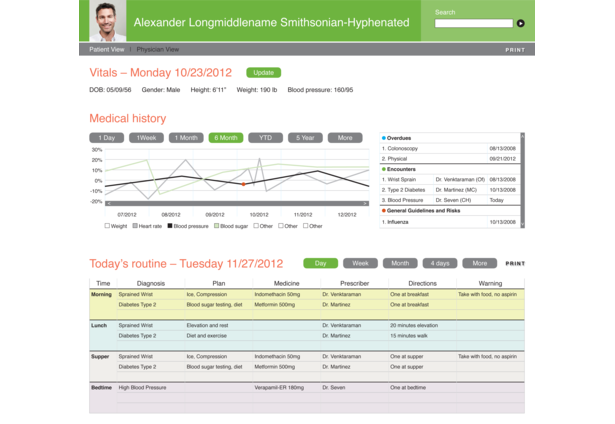The width and height of the screenshot is (615, 424).
Task: Toggle the first Other chart checkbox
Action: (x=256, y=226)
